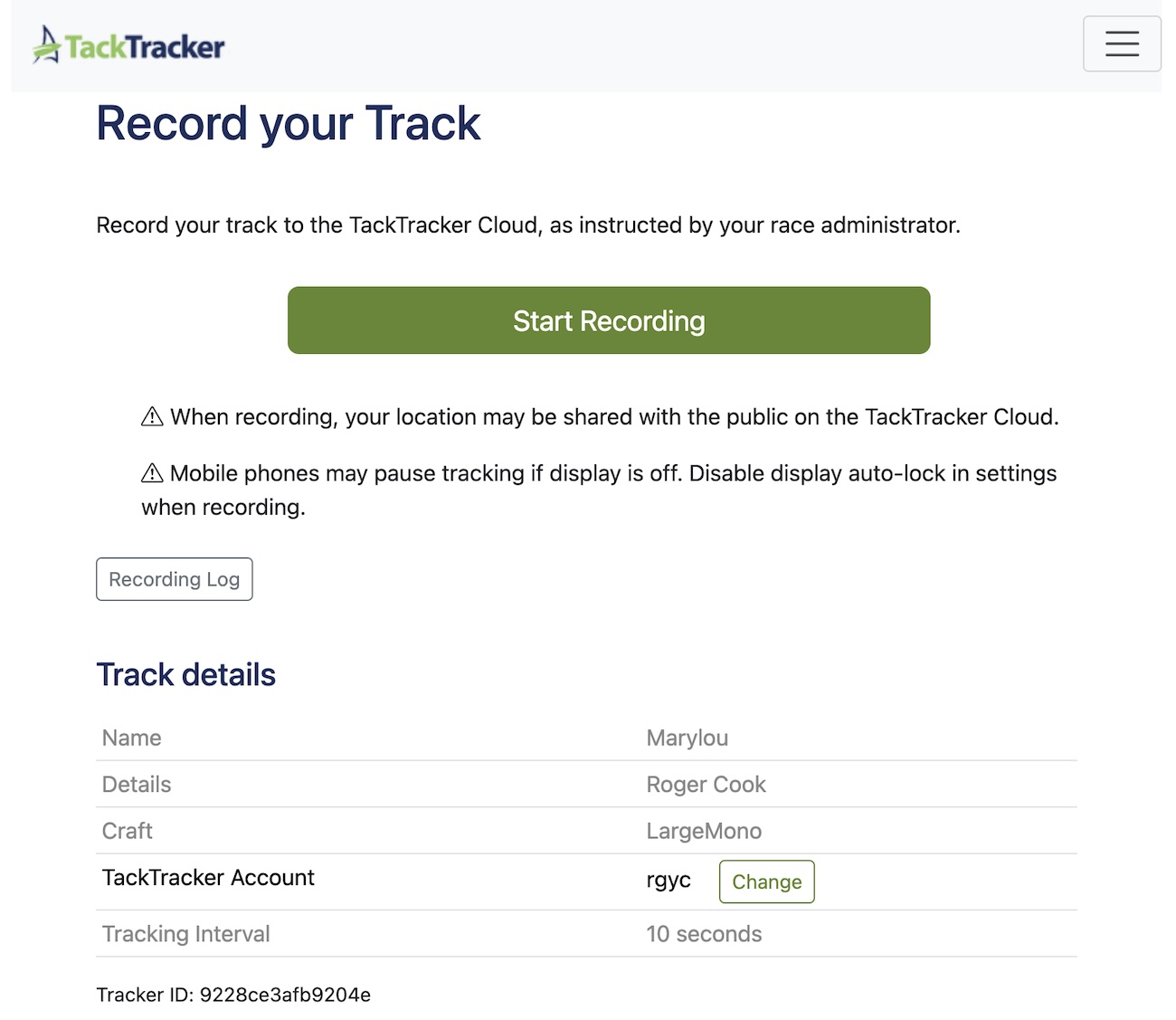Click the TackTracker Account row label
Screen dimensions: 1176x1020
[x=208, y=878]
